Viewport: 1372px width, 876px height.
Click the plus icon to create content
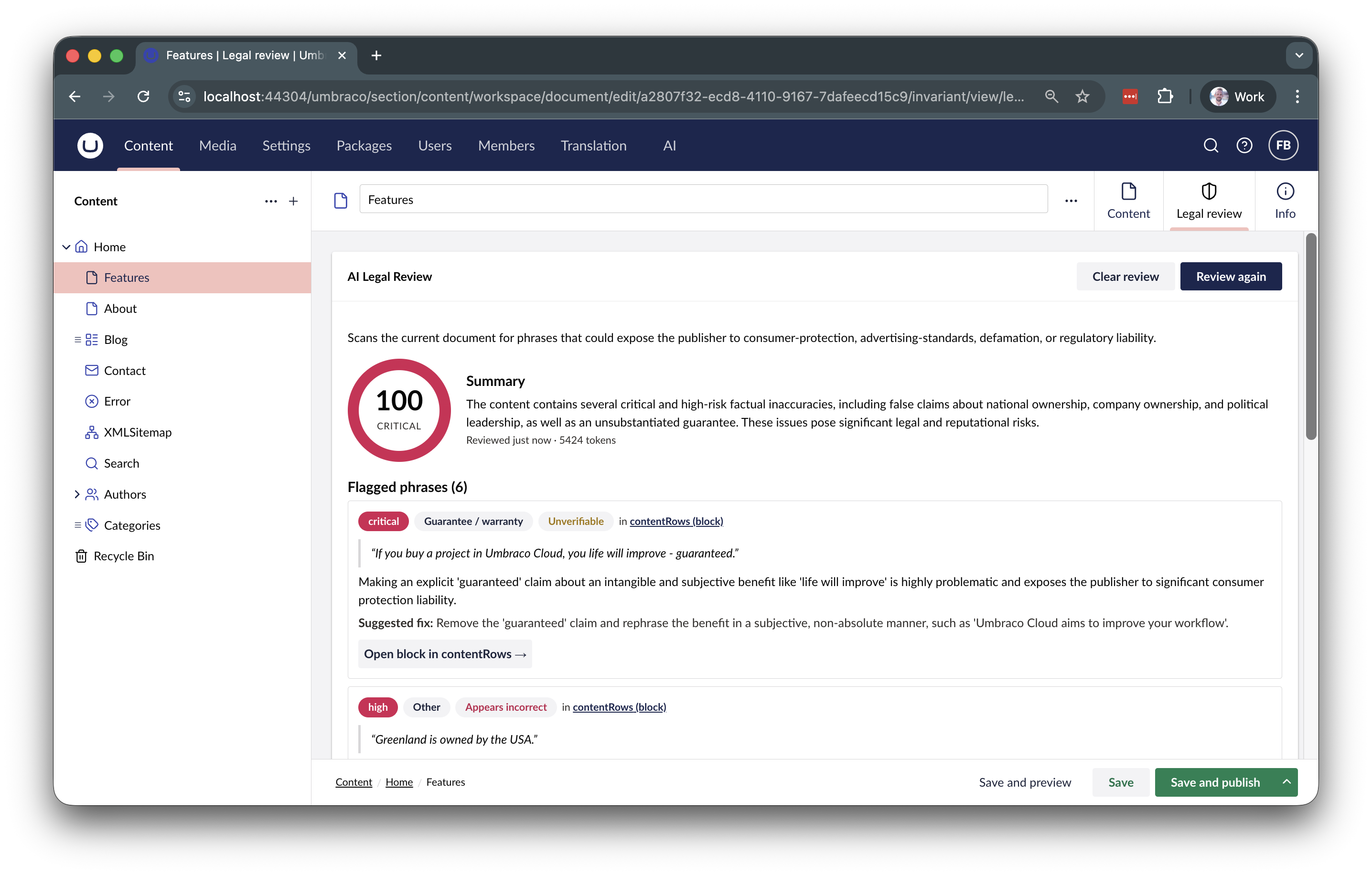(x=293, y=201)
